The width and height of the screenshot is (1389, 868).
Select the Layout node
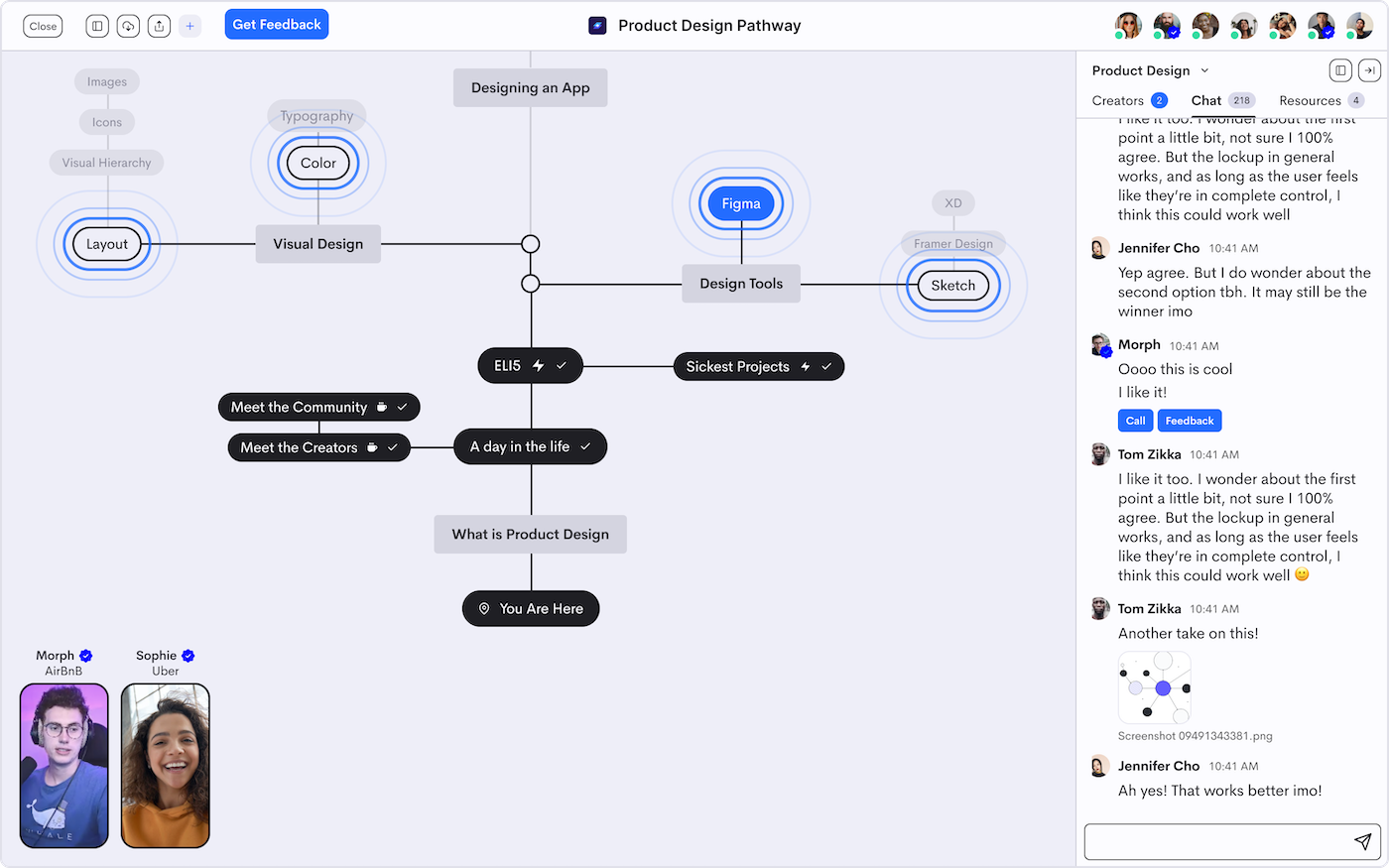[107, 244]
